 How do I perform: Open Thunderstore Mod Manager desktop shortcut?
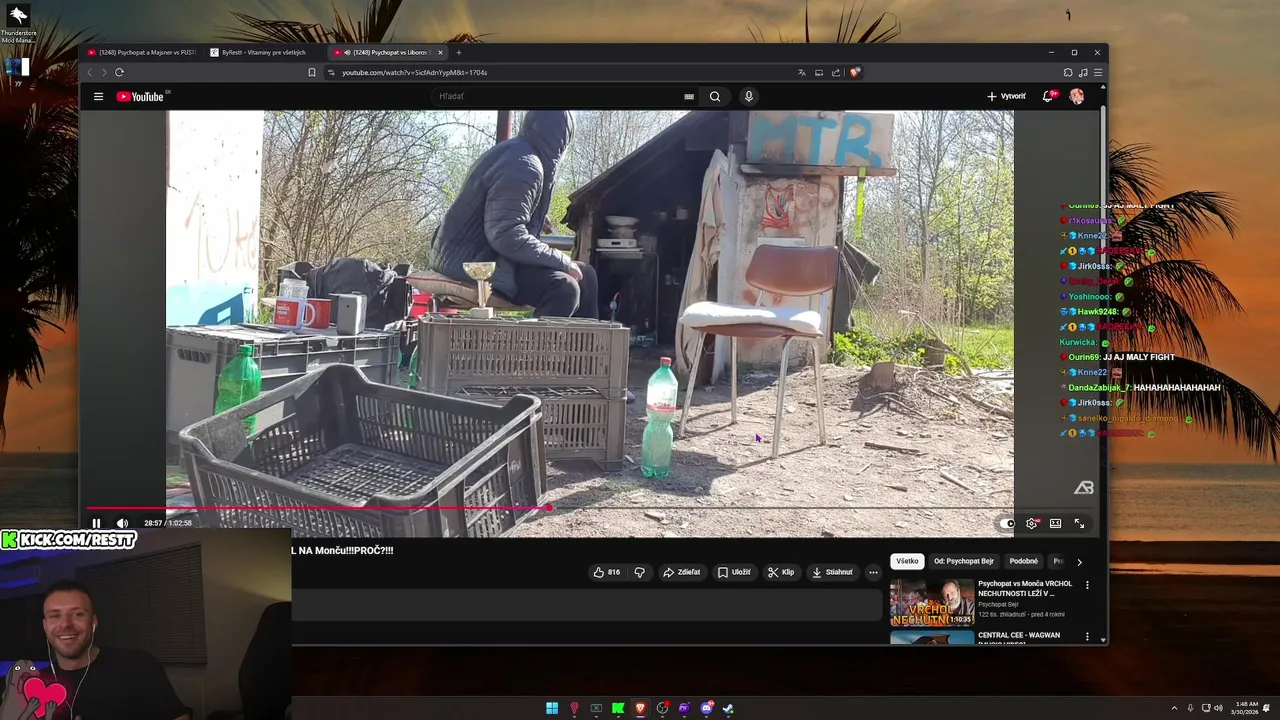tap(18, 25)
